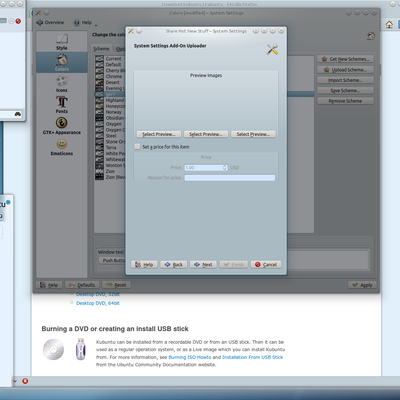Select the Zion (Reversed) scheme row
The image size is (400, 400).
pos(110,177)
